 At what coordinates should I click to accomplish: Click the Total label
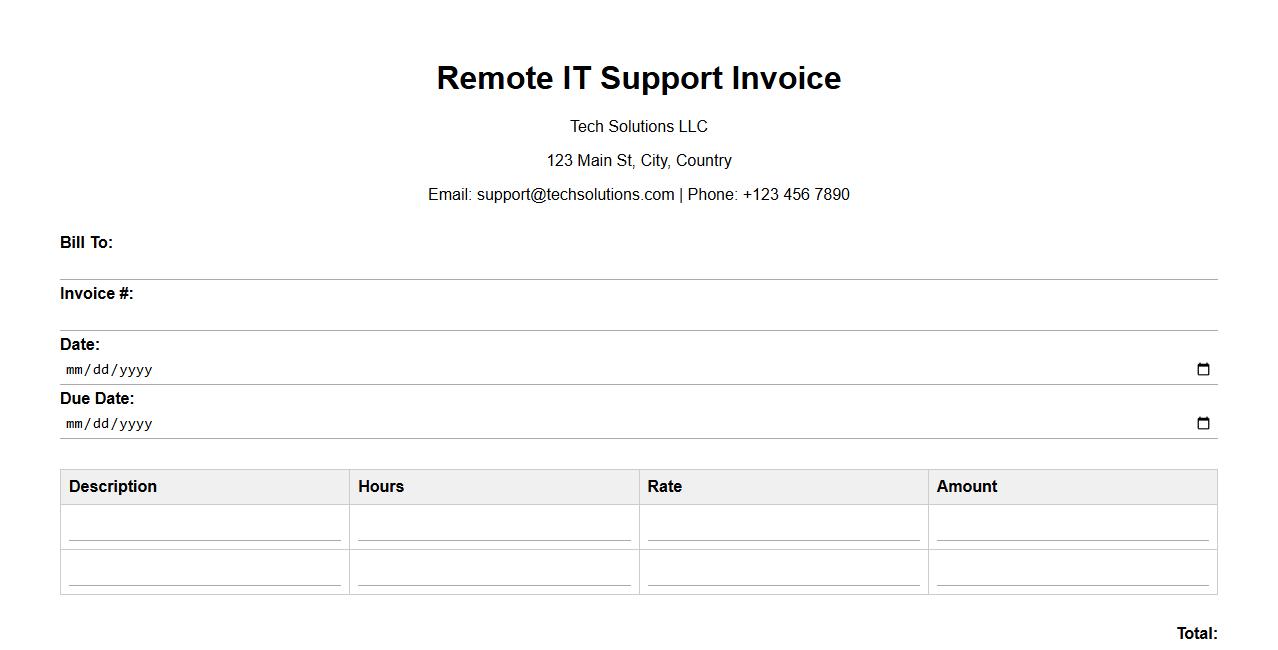(x=1196, y=634)
